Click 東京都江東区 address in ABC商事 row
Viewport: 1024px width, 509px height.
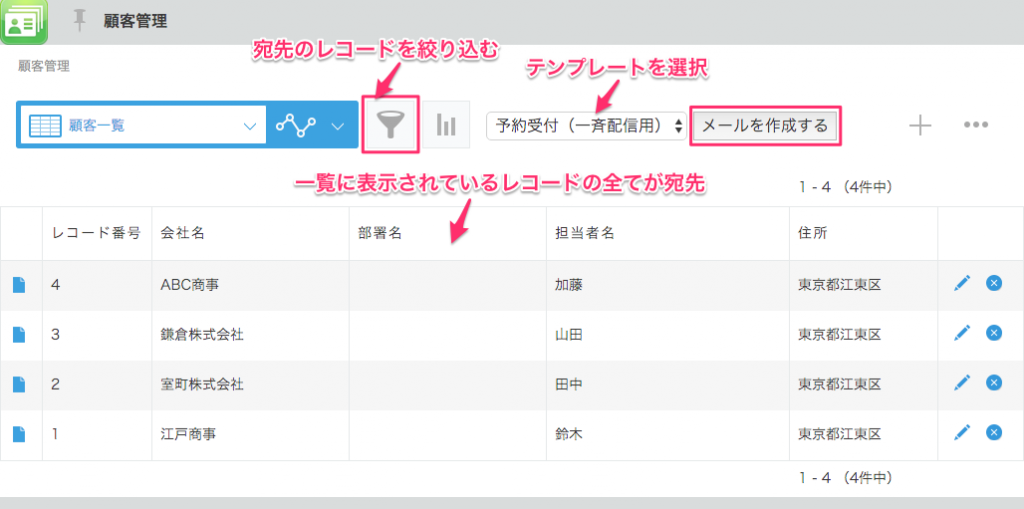(x=840, y=285)
